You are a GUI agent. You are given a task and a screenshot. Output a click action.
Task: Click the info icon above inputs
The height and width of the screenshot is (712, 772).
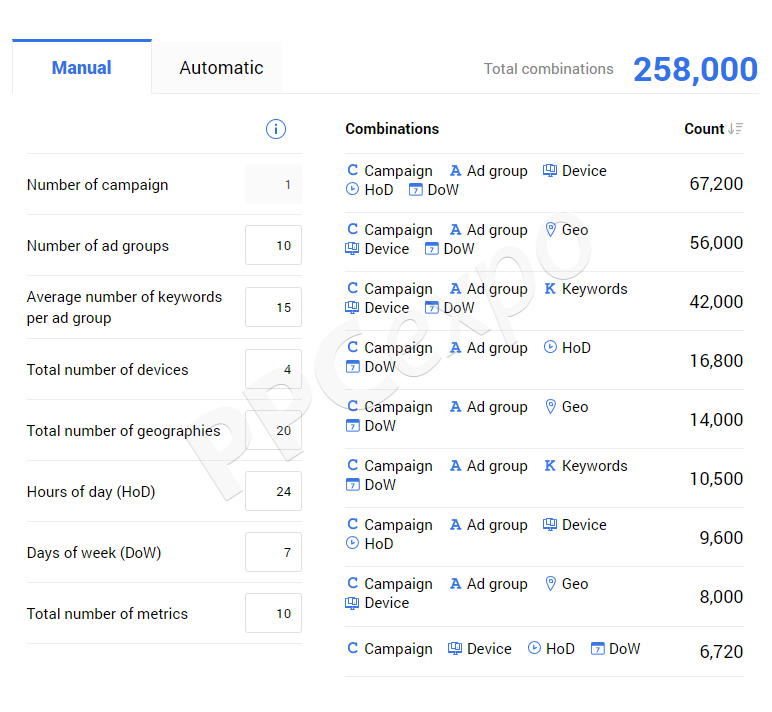[276, 129]
